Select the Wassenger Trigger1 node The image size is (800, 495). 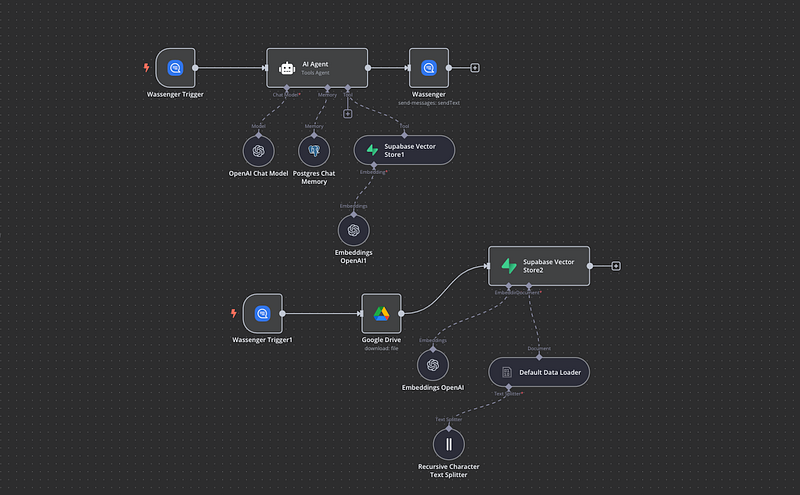[x=263, y=313]
